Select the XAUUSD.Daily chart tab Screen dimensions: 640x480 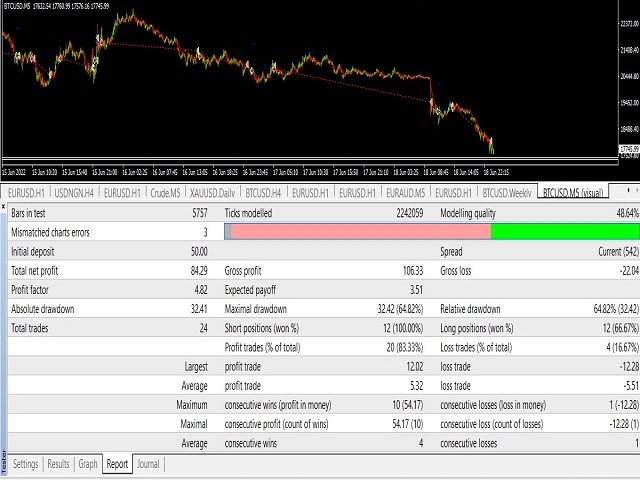[212, 193]
